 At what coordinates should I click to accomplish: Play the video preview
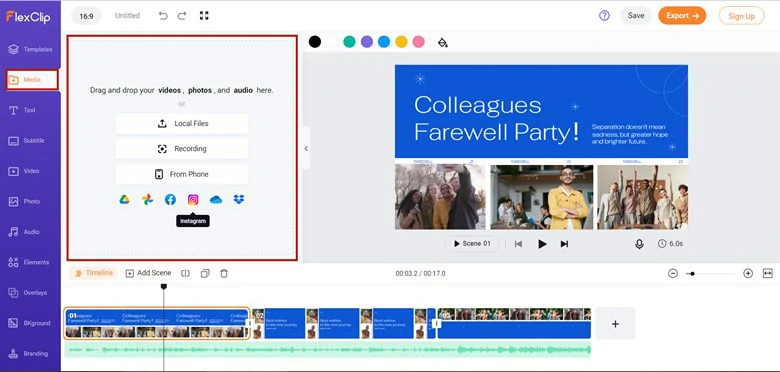[542, 244]
